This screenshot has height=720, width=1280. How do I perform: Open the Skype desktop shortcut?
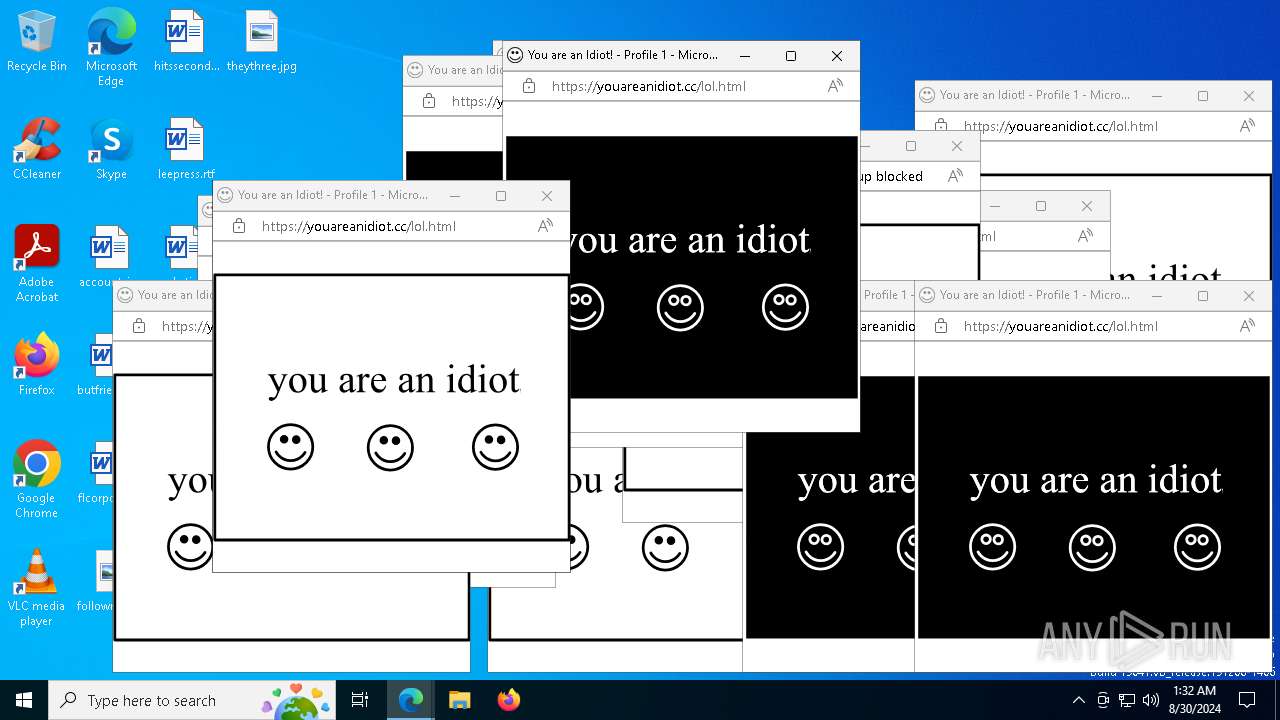point(111,149)
